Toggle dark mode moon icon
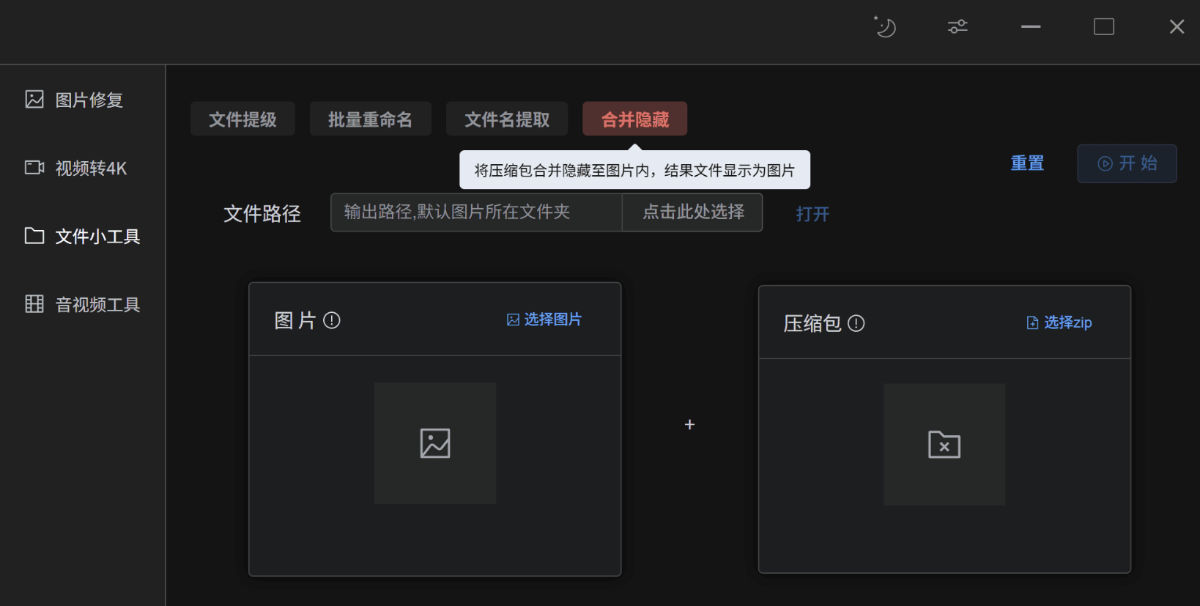This screenshot has width=1200, height=606. pyautogui.click(x=884, y=27)
